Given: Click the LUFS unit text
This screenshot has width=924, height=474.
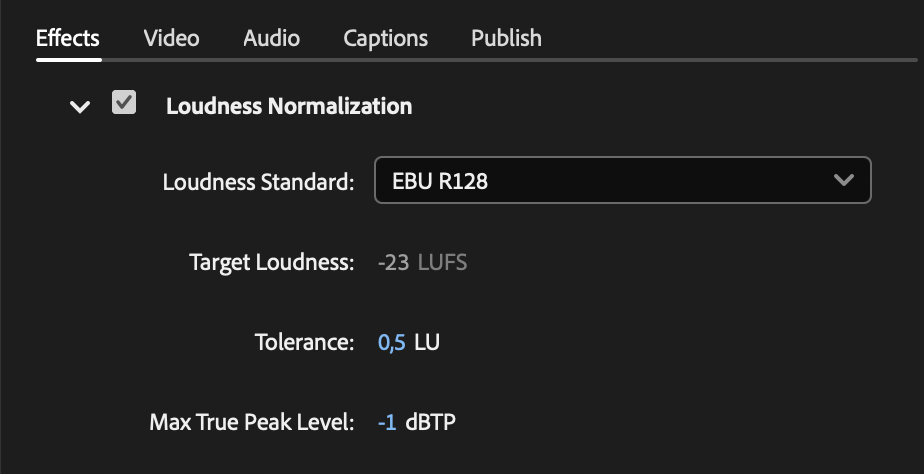Looking at the screenshot, I should pyautogui.click(x=441, y=263).
